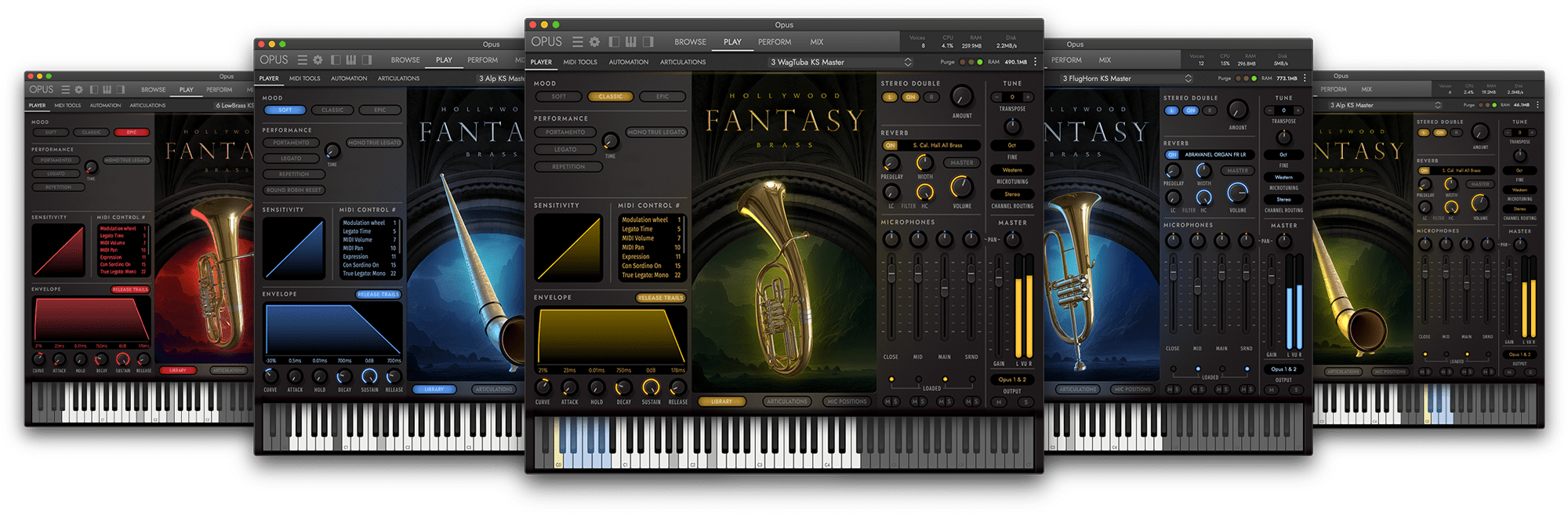The width and height of the screenshot is (1568, 515).
Task: Select the Epic mood in the WagTuba window
Action: tap(662, 96)
